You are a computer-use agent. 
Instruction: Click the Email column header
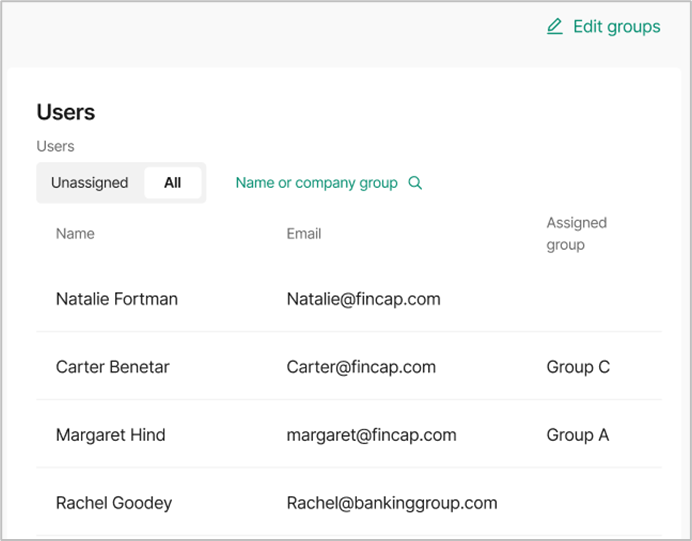point(304,234)
